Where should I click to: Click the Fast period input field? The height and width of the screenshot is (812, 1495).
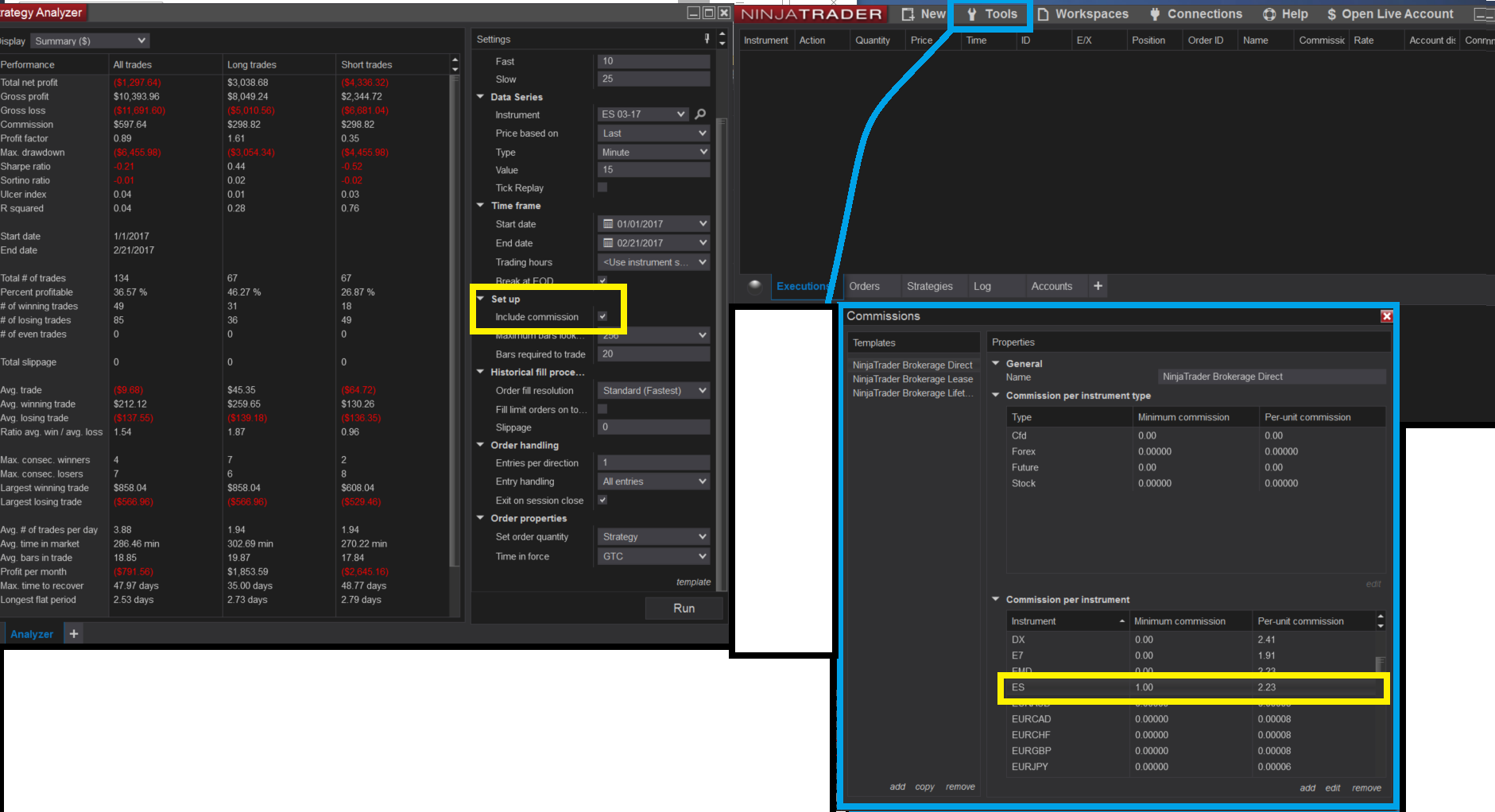coord(653,61)
